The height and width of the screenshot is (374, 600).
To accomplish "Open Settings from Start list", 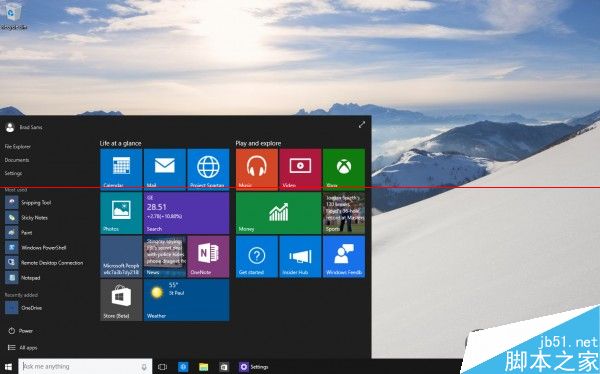I will pos(13,173).
